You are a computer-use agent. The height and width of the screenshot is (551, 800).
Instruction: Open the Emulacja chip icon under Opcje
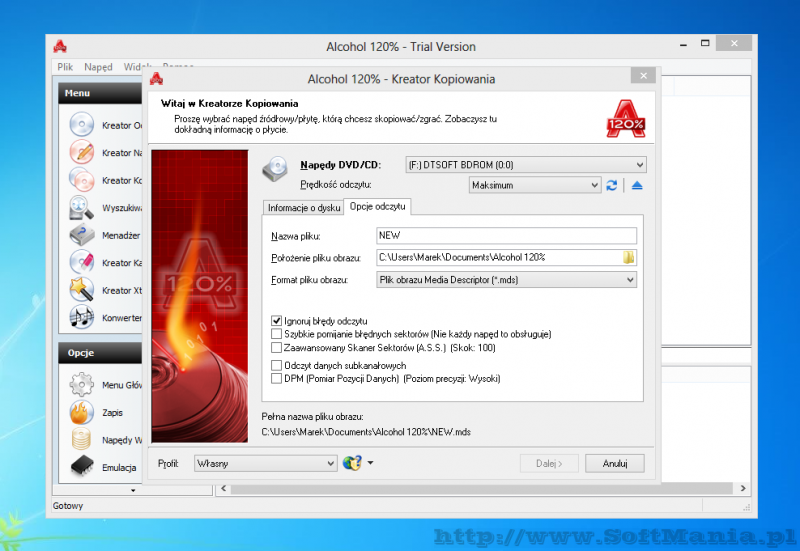point(82,466)
